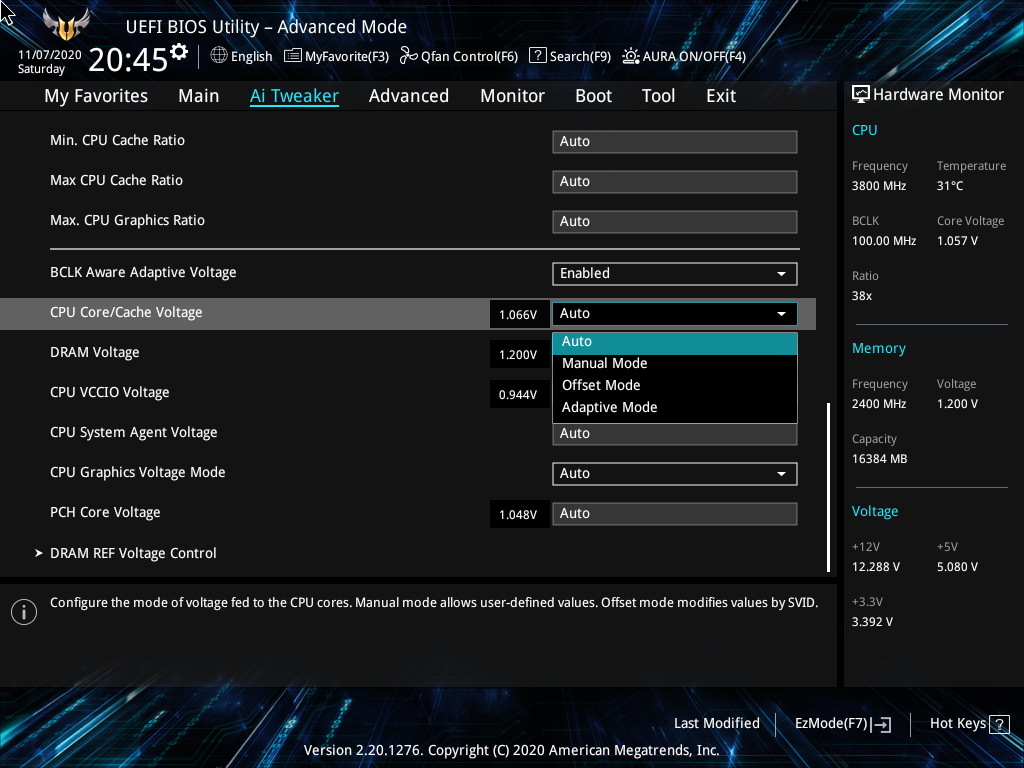Screen dimensions: 1024x768
Task: Expand the DRAM REF Voltage Control submenu
Action: (133, 553)
